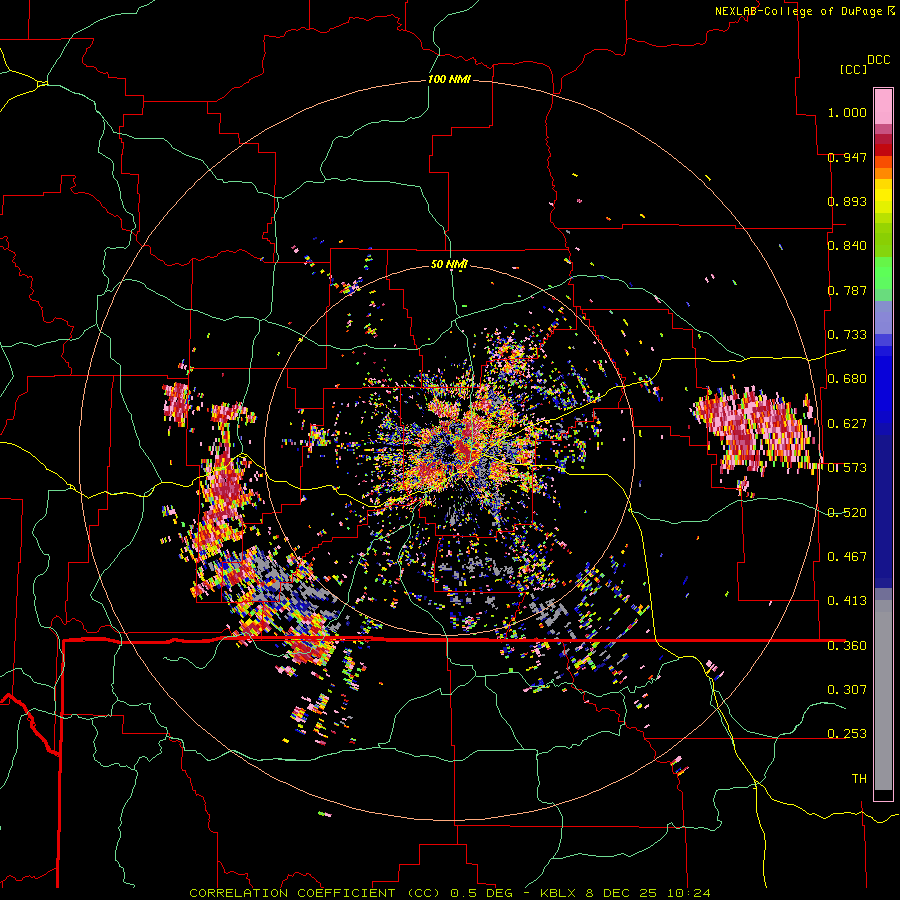Click the 0.520 legend value
The width and height of the screenshot is (900, 900).
point(847,513)
